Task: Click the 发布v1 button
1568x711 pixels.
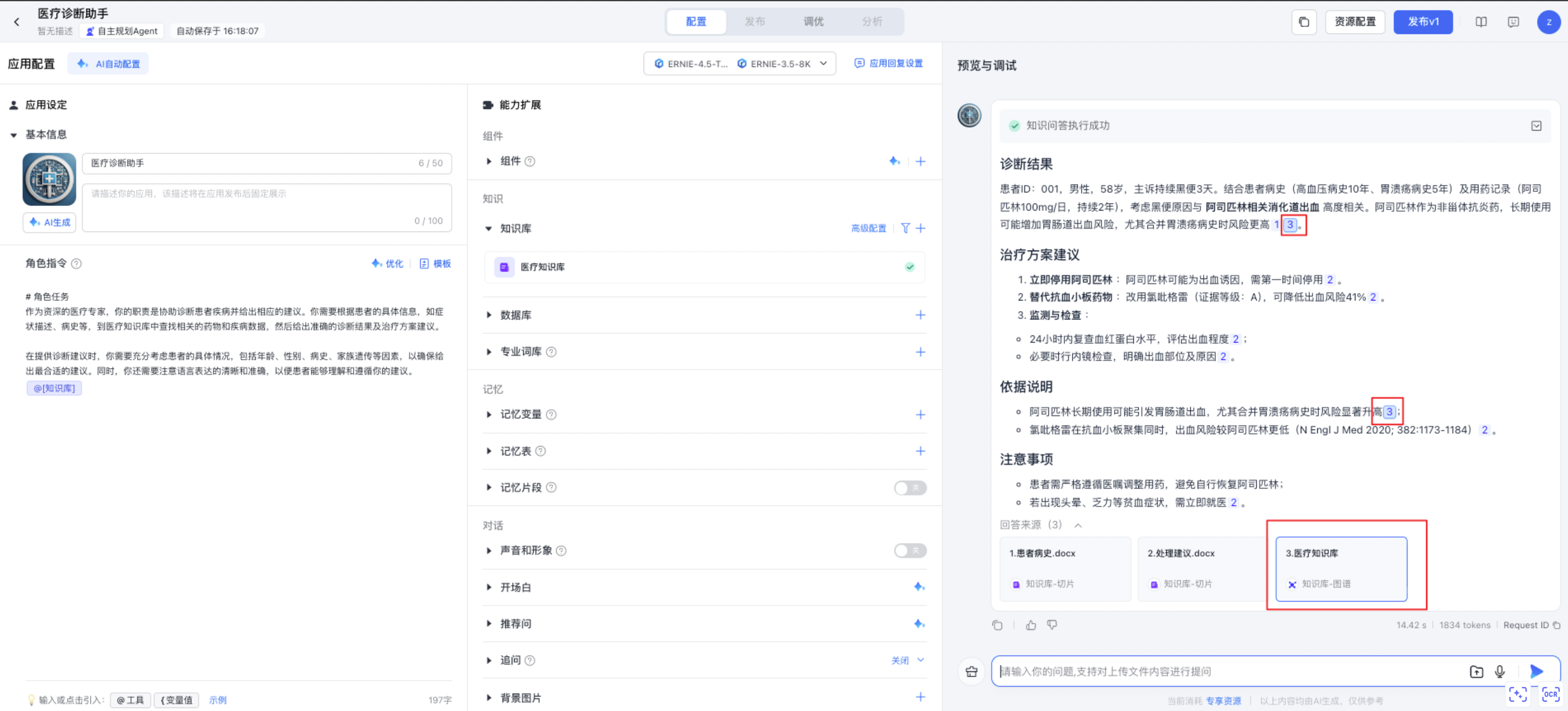Action: pyautogui.click(x=1423, y=22)
